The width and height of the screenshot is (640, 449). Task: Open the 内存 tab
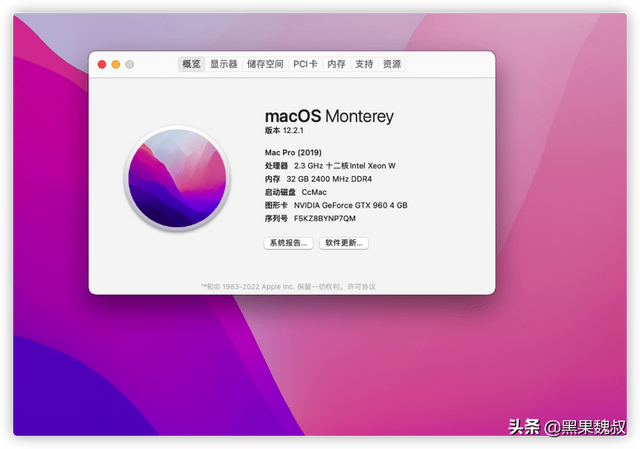tap(336, 64)
